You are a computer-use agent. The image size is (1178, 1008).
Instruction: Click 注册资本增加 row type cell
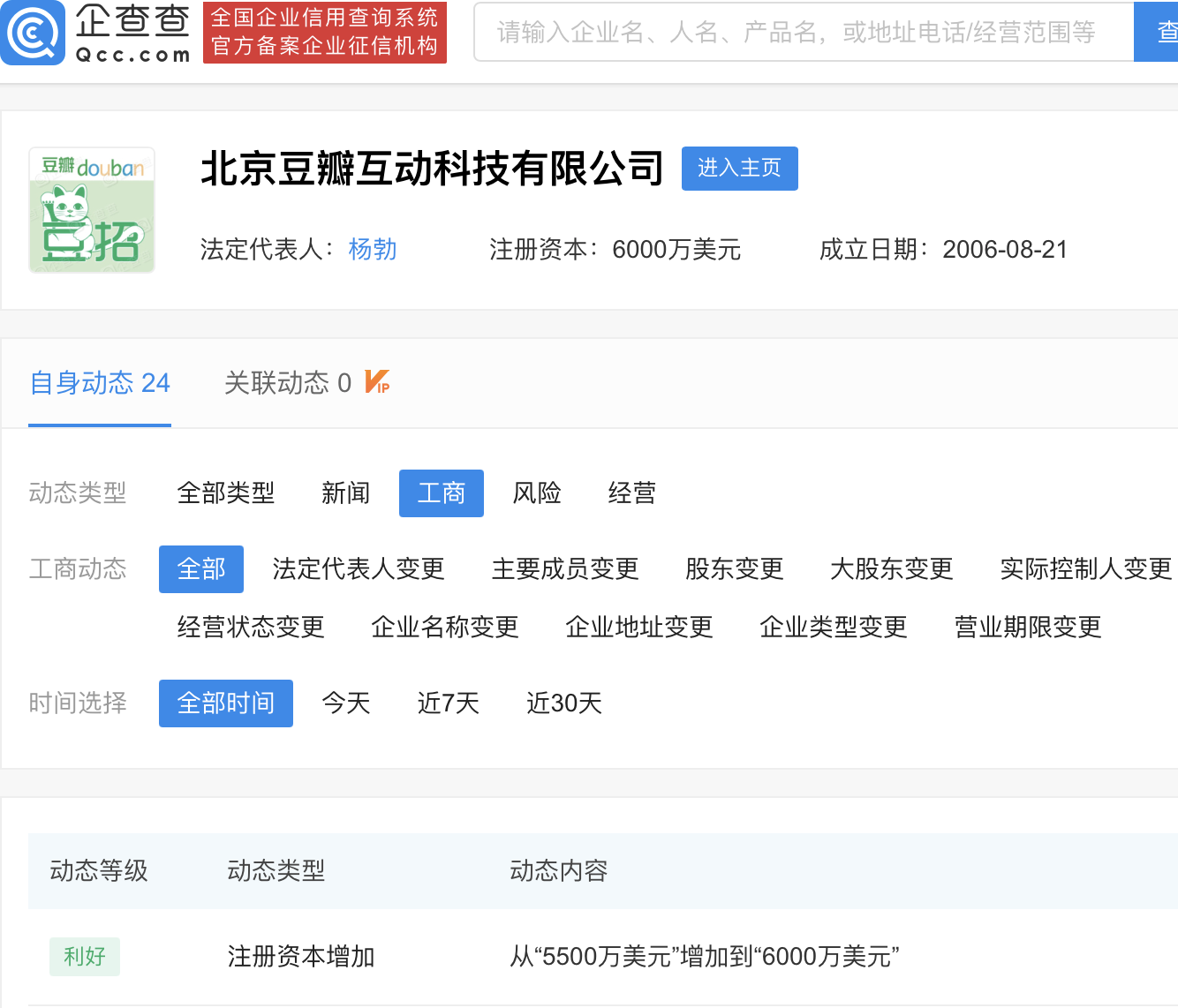point(301,957)
